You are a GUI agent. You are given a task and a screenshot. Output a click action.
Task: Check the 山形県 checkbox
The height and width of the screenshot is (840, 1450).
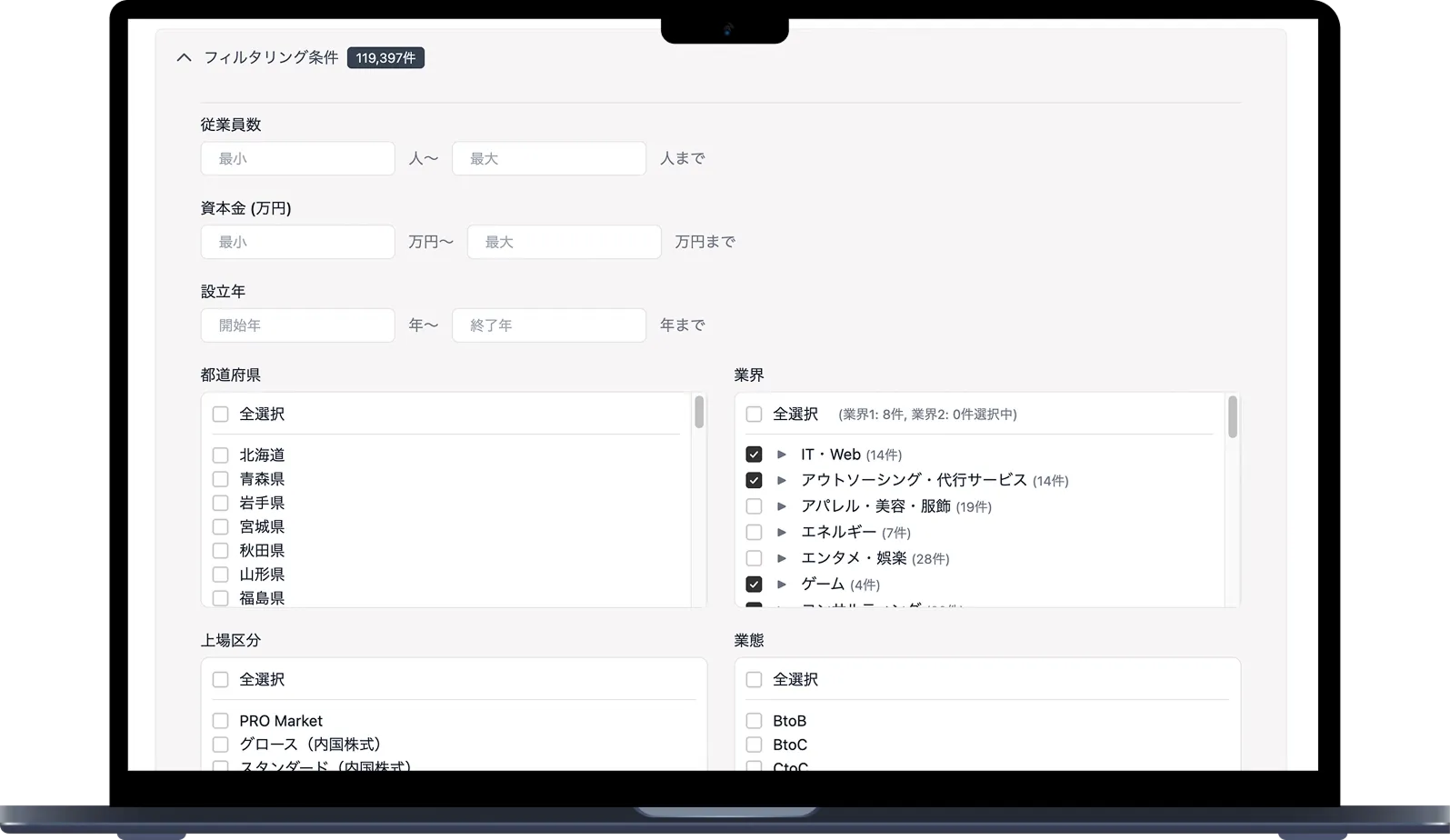click(x=220, y=575)
